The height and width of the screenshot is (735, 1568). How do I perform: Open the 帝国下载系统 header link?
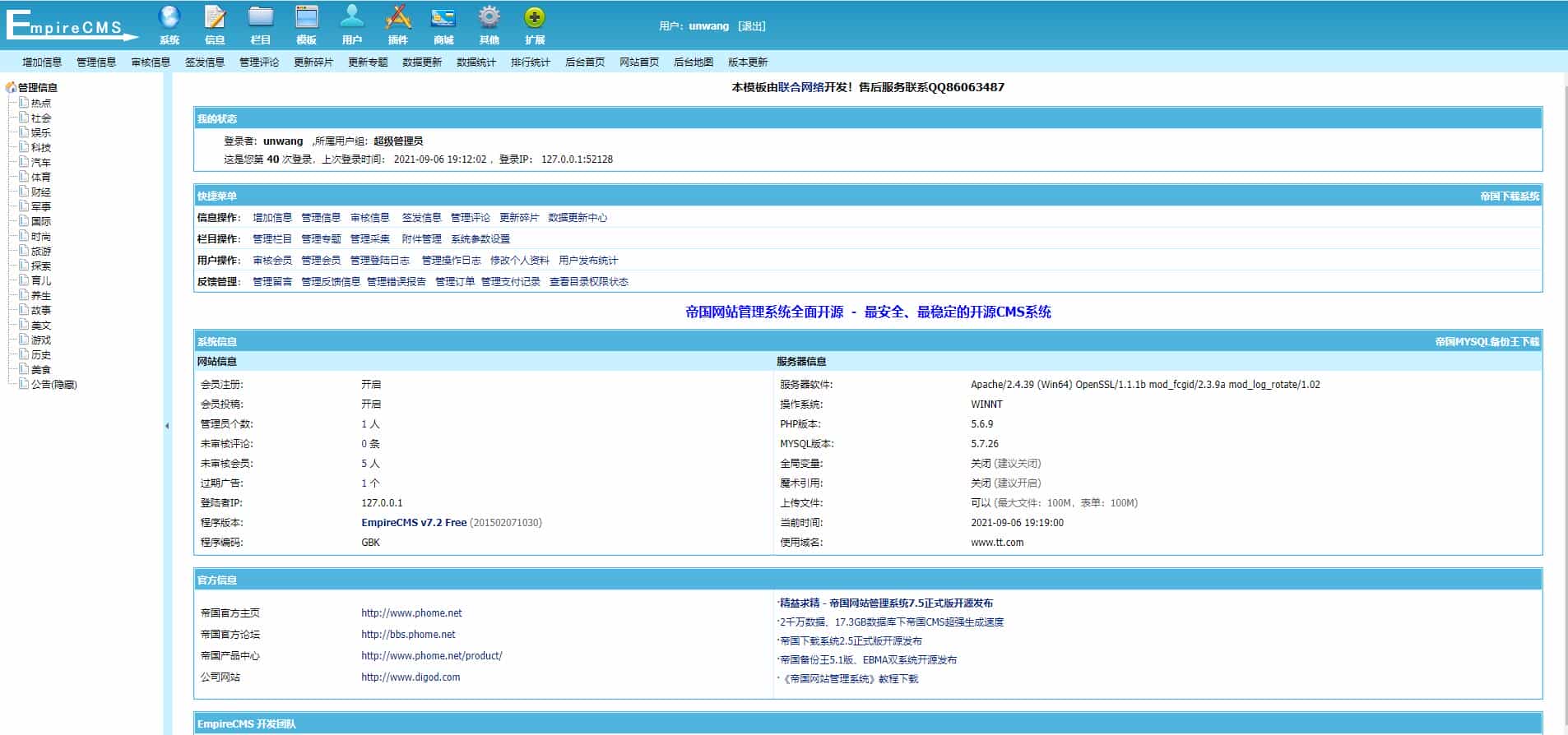coord(1510,196)
